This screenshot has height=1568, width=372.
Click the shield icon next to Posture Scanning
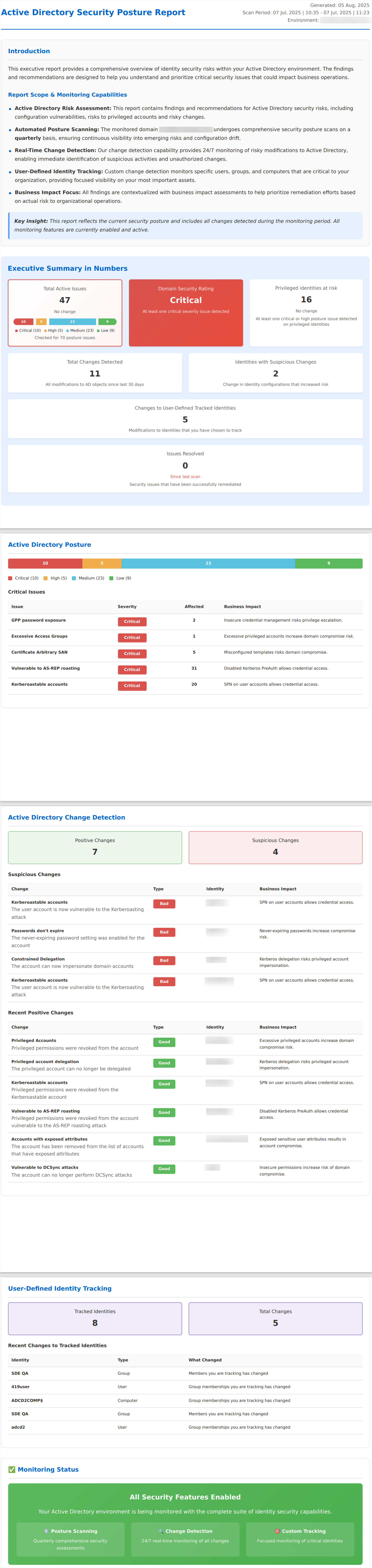(46, 1531)
